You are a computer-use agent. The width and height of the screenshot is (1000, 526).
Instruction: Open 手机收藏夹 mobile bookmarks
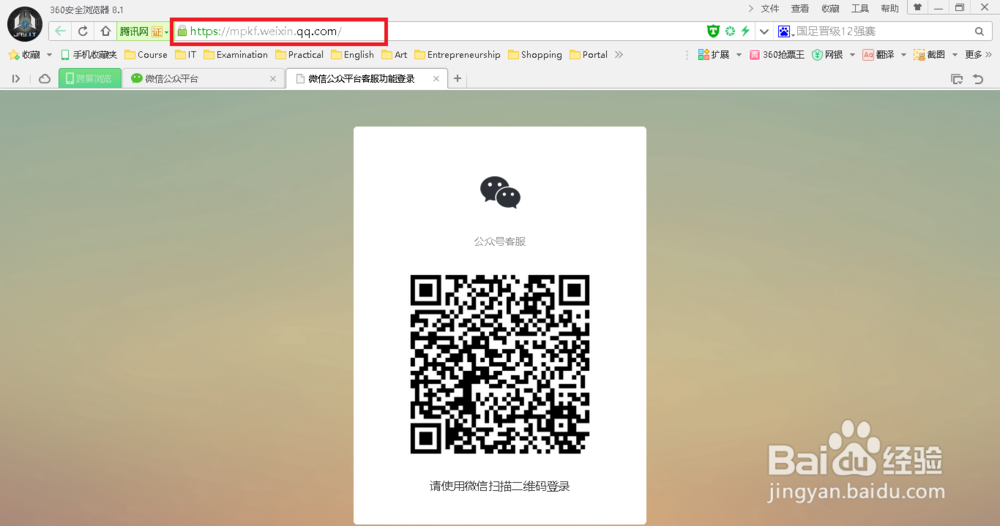(89, 55)
